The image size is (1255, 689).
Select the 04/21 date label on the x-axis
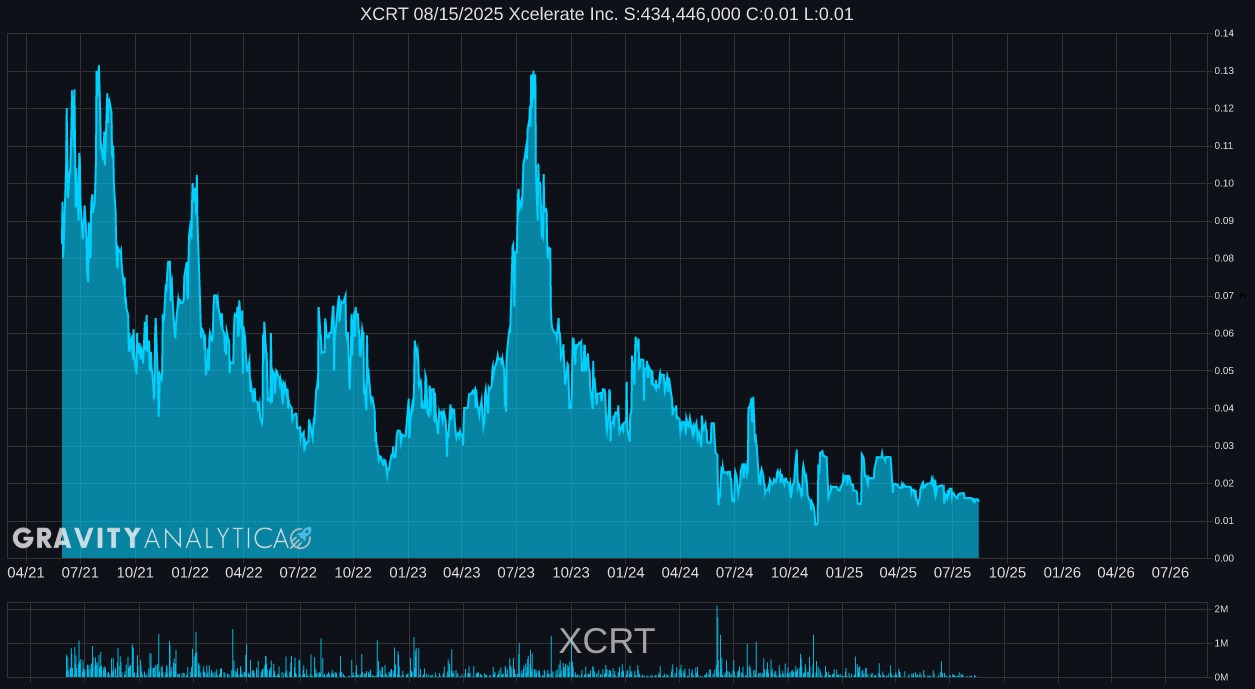tap(26, 573)
